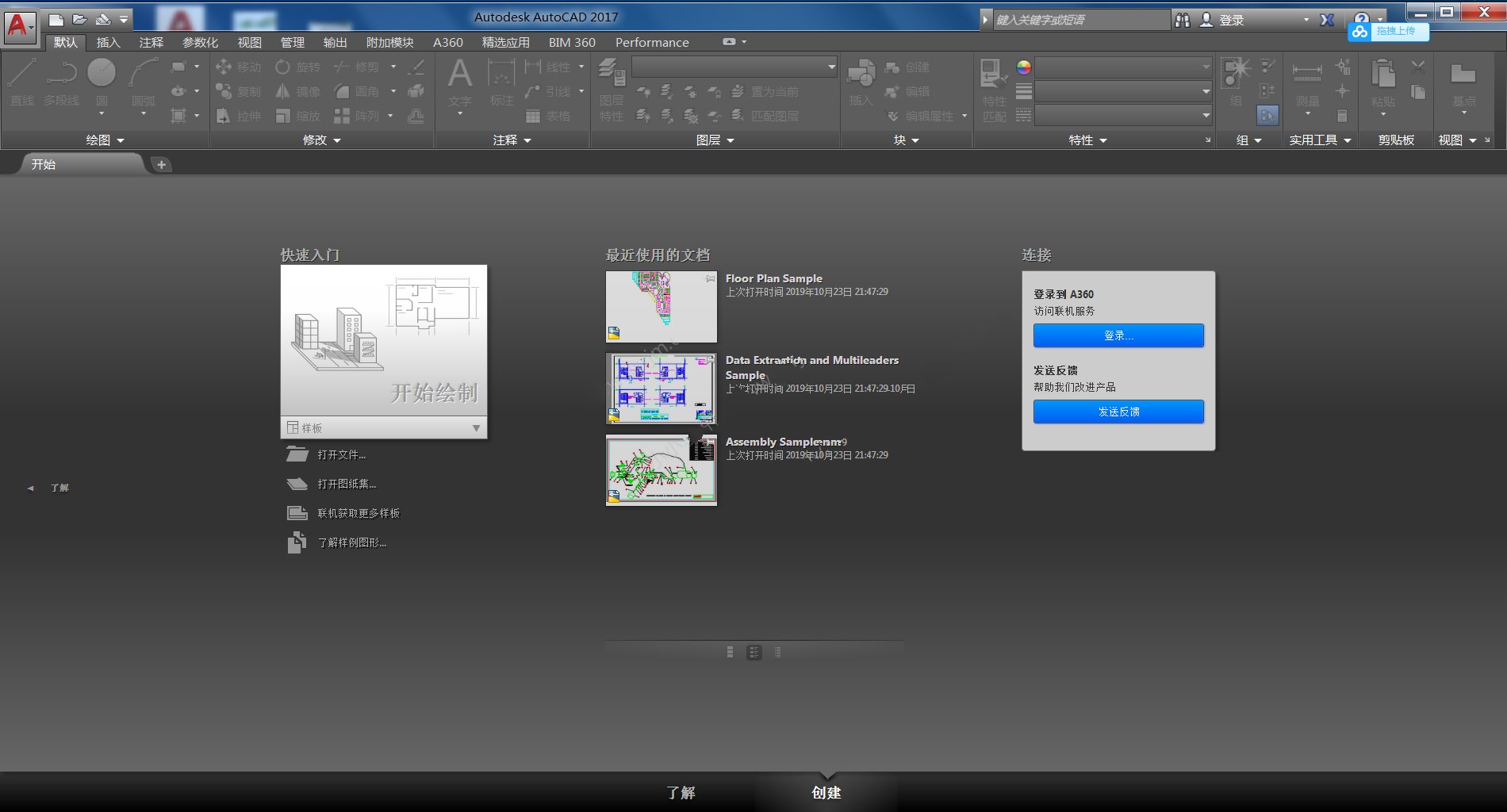Click the Measure (测量) tool
1507x812 pixels.
pyautogui.click(x=1307, y=82)
